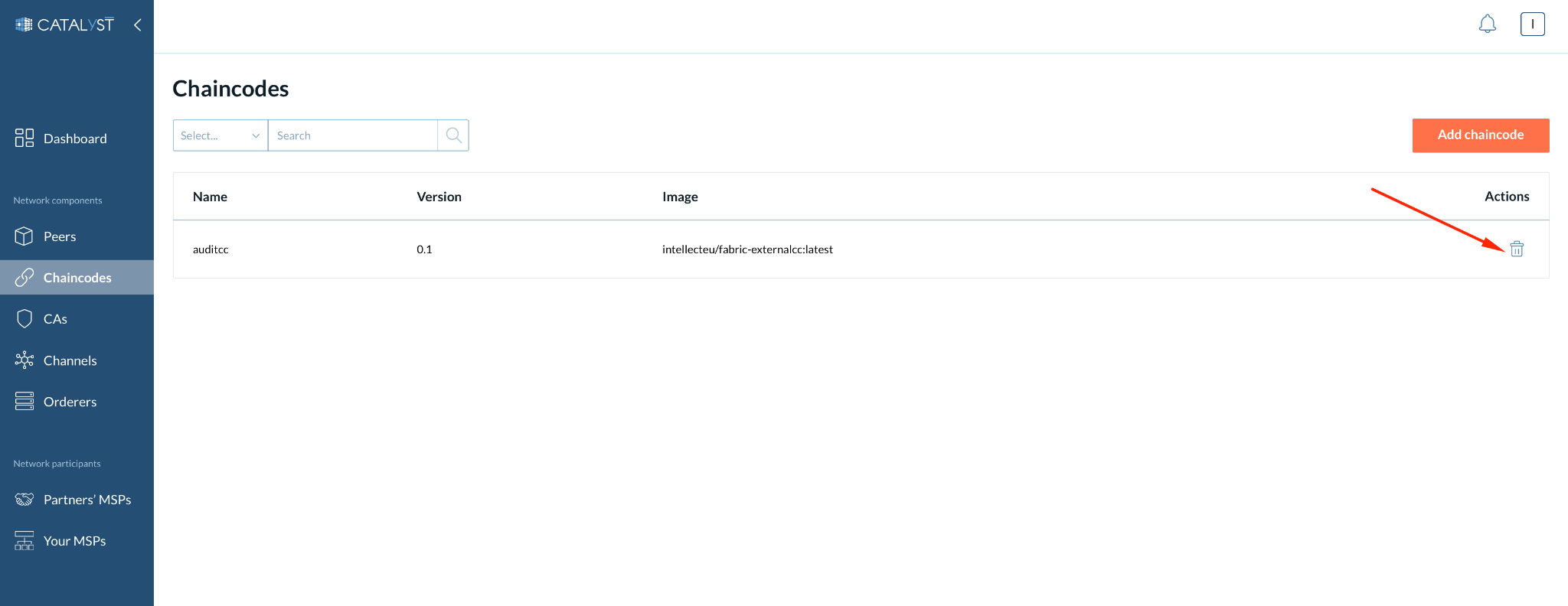Click the Channels network icon
This screenshot has height=606, width=1568.
24,360
